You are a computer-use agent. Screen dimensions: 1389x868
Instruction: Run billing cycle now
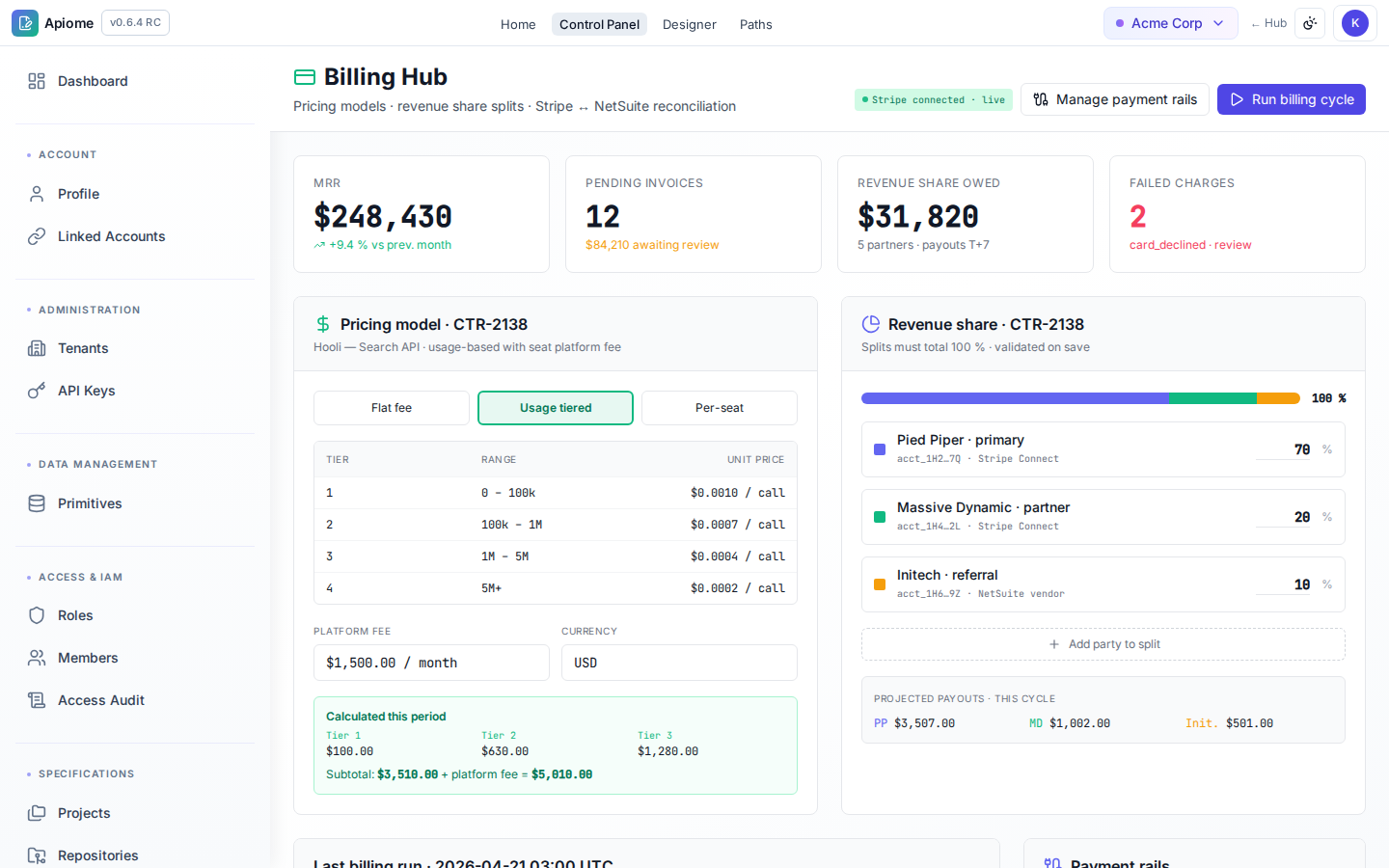coord(1292,99)
